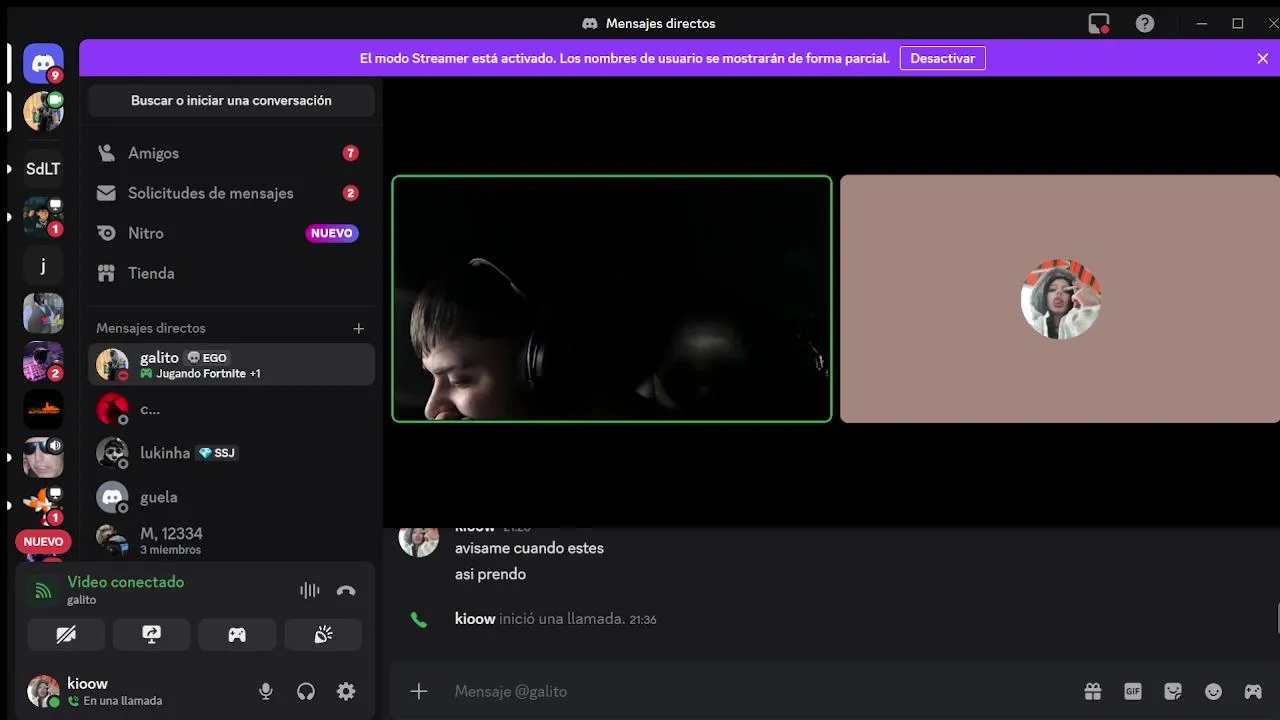This screenshot has width=1280, height=720.
Task: Select the avatar call tile
Action: (x=1060, y=299)
